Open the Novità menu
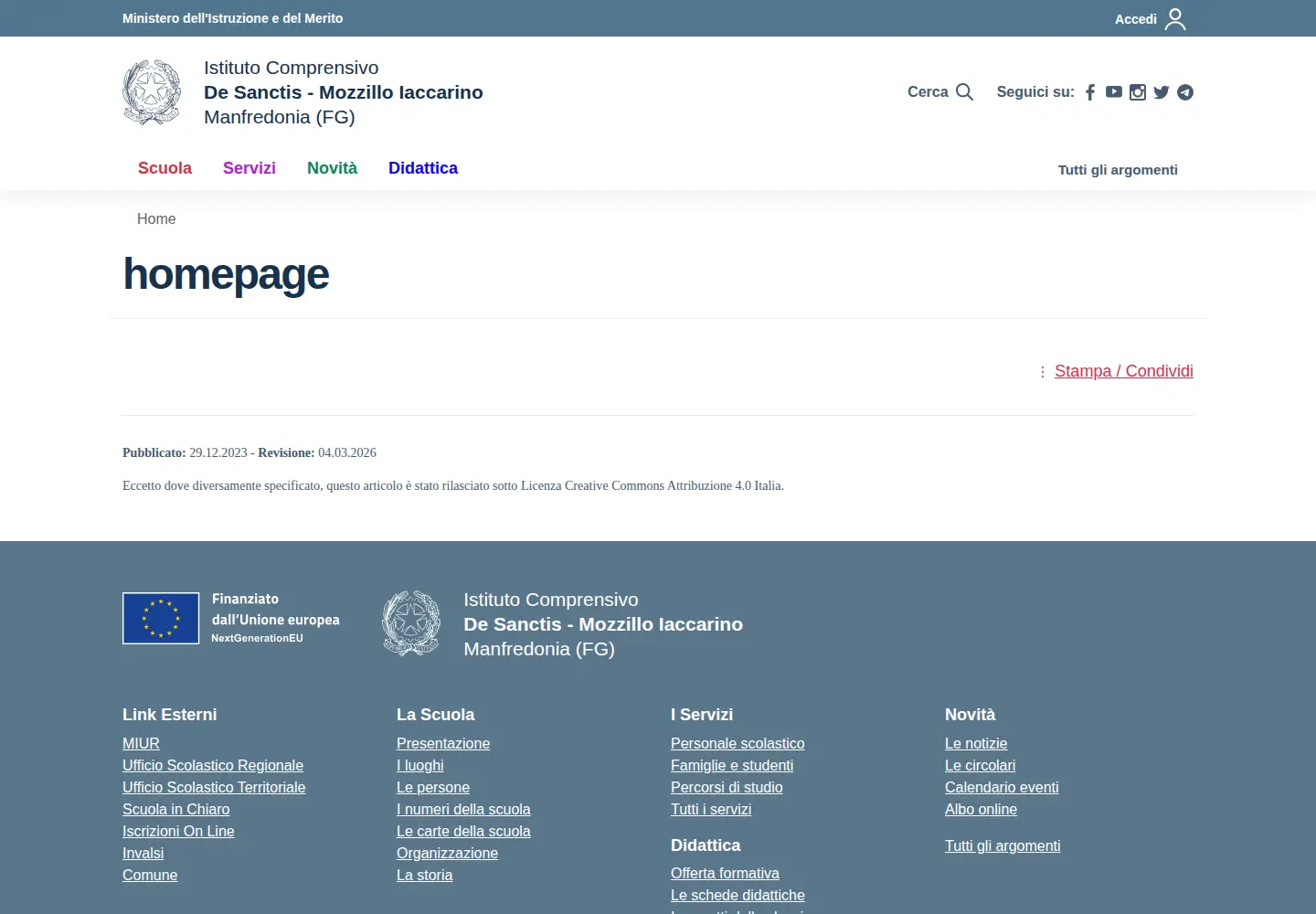 pos(332,168)
